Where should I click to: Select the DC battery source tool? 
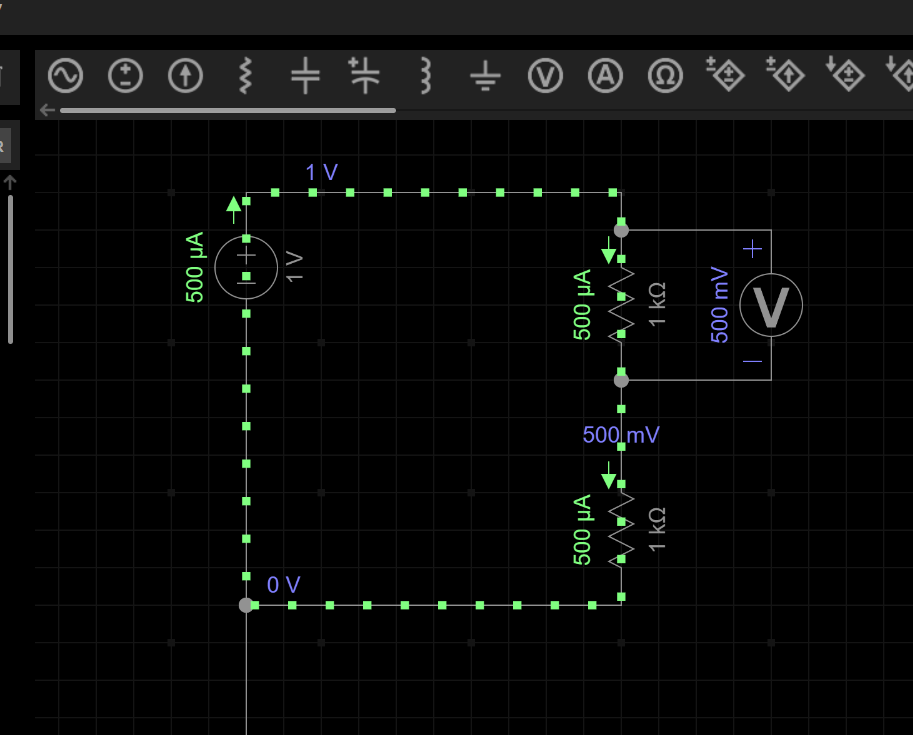pos(126,76)
